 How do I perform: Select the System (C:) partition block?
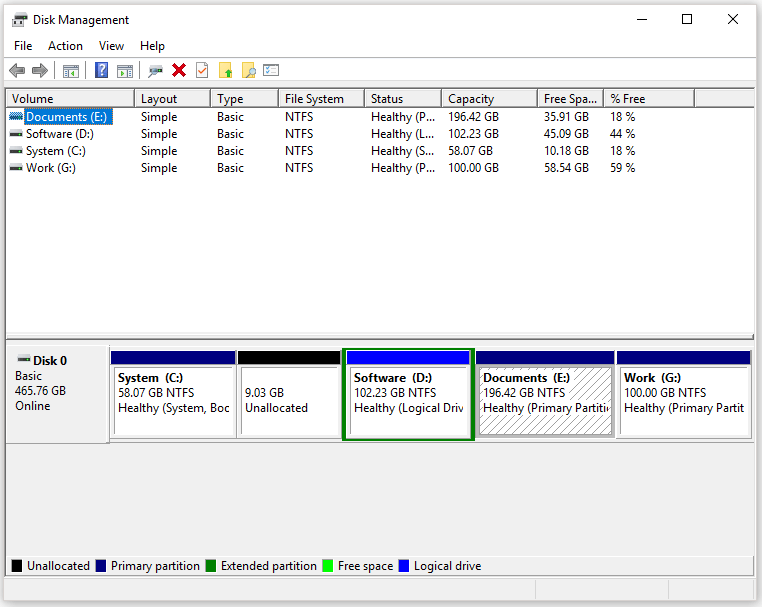pos(173,395)
